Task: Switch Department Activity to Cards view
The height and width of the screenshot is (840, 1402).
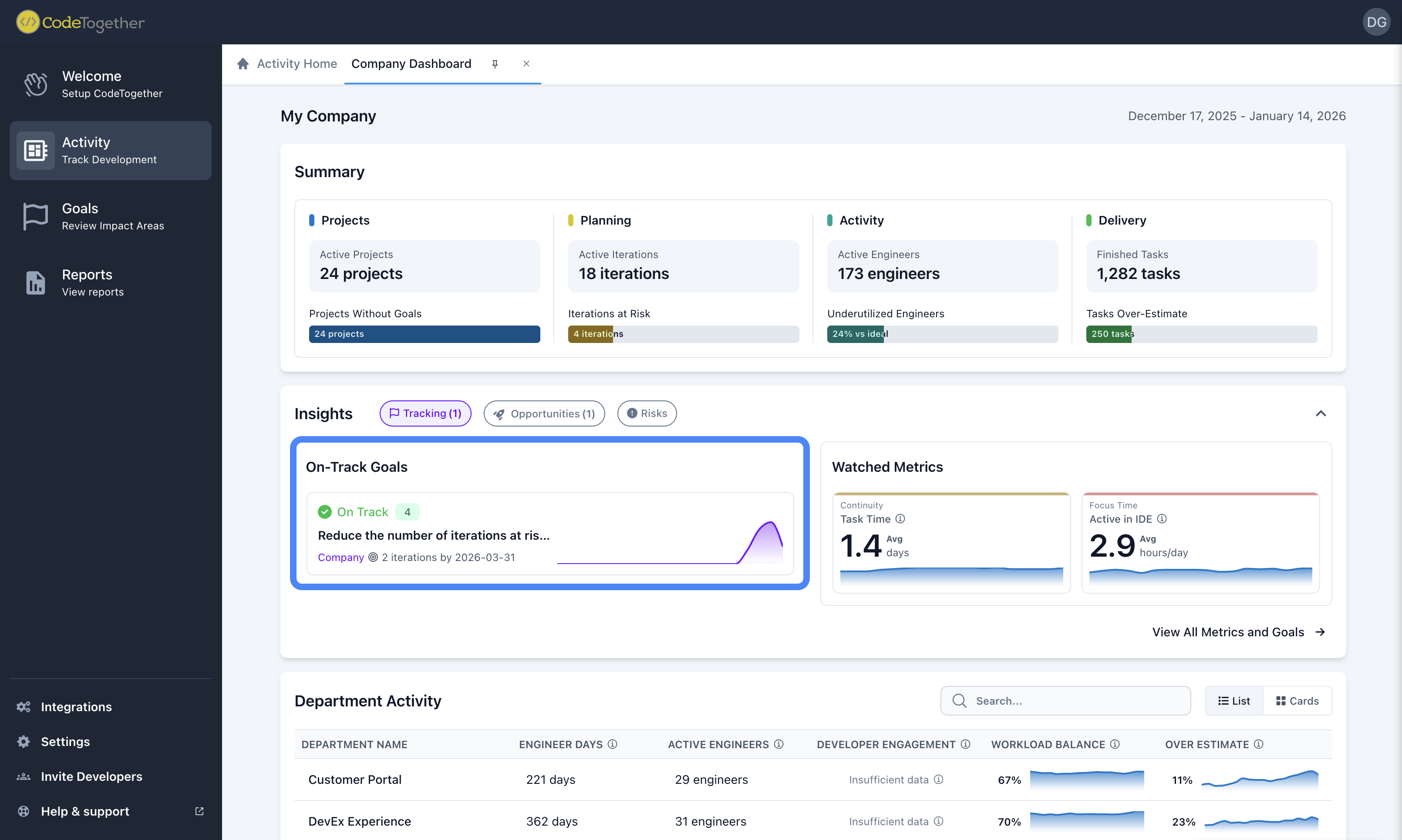Action: [1297, 701]
